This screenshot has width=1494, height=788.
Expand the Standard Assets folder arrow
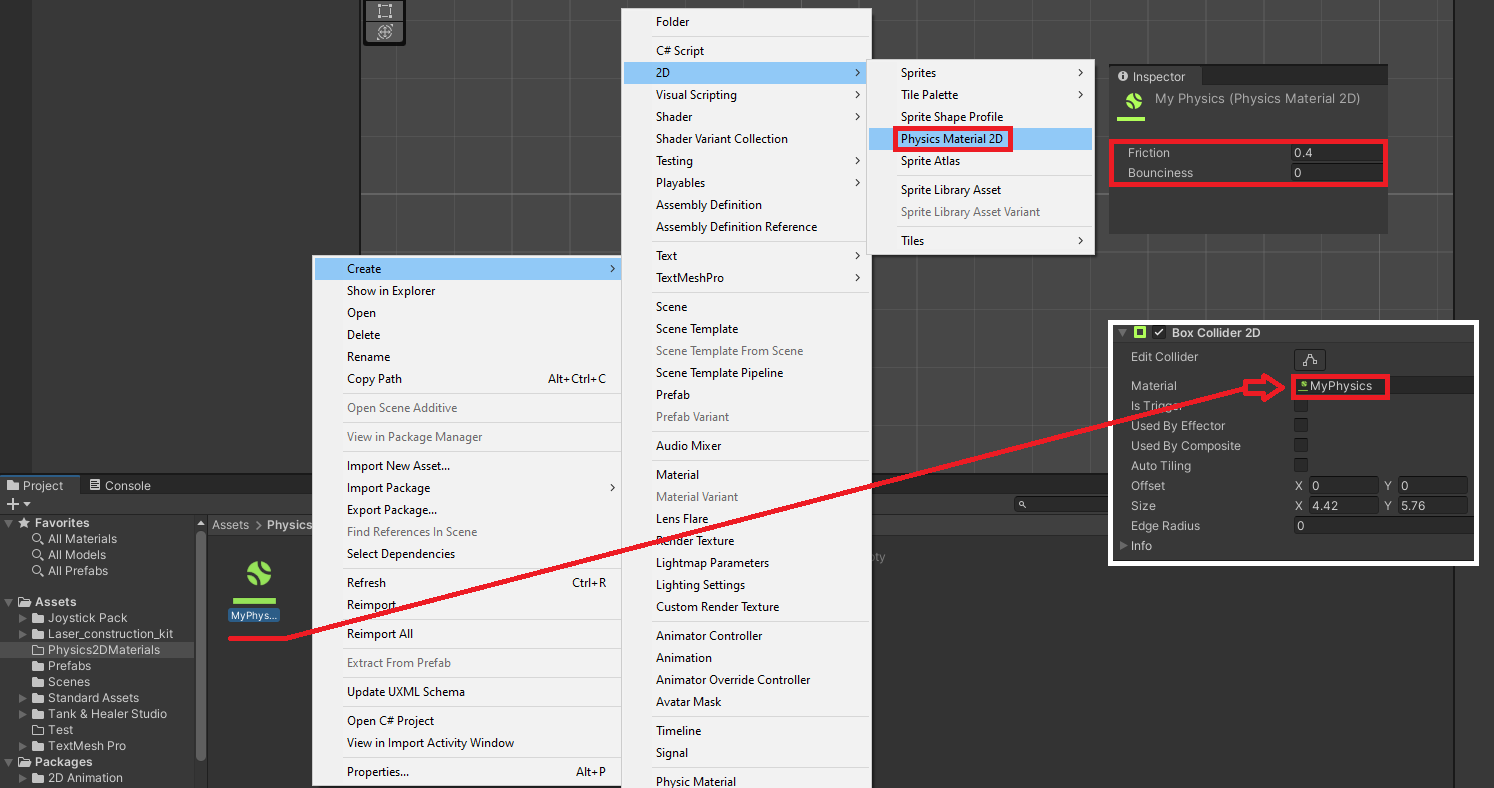pos(23,698)
